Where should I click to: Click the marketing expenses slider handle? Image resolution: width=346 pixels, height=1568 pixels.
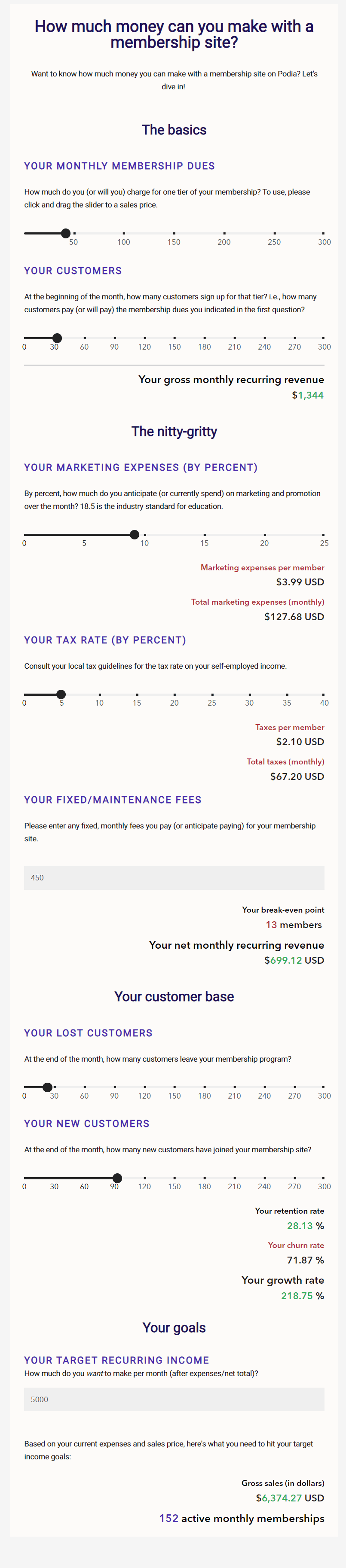pyautogui.click(x=135, y=534)
